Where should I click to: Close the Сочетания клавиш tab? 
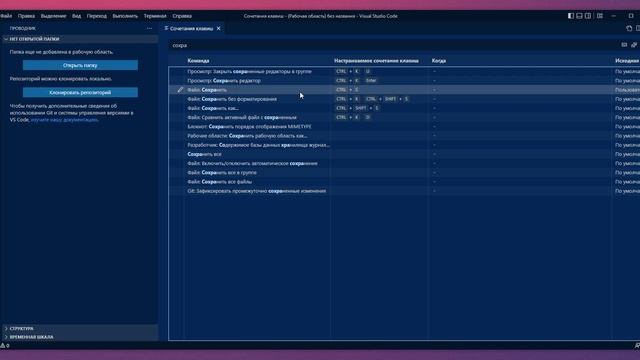click(x=219, y=29)
